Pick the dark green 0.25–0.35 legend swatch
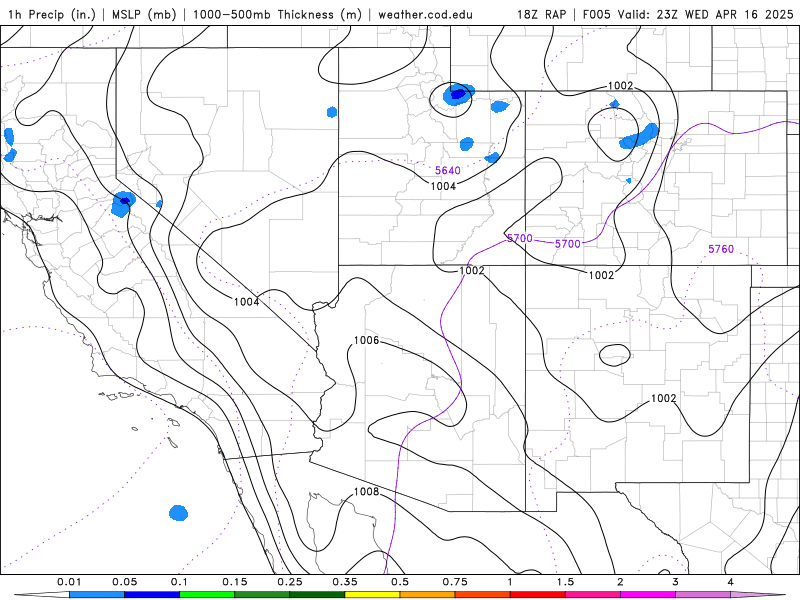 click(317, 595)
